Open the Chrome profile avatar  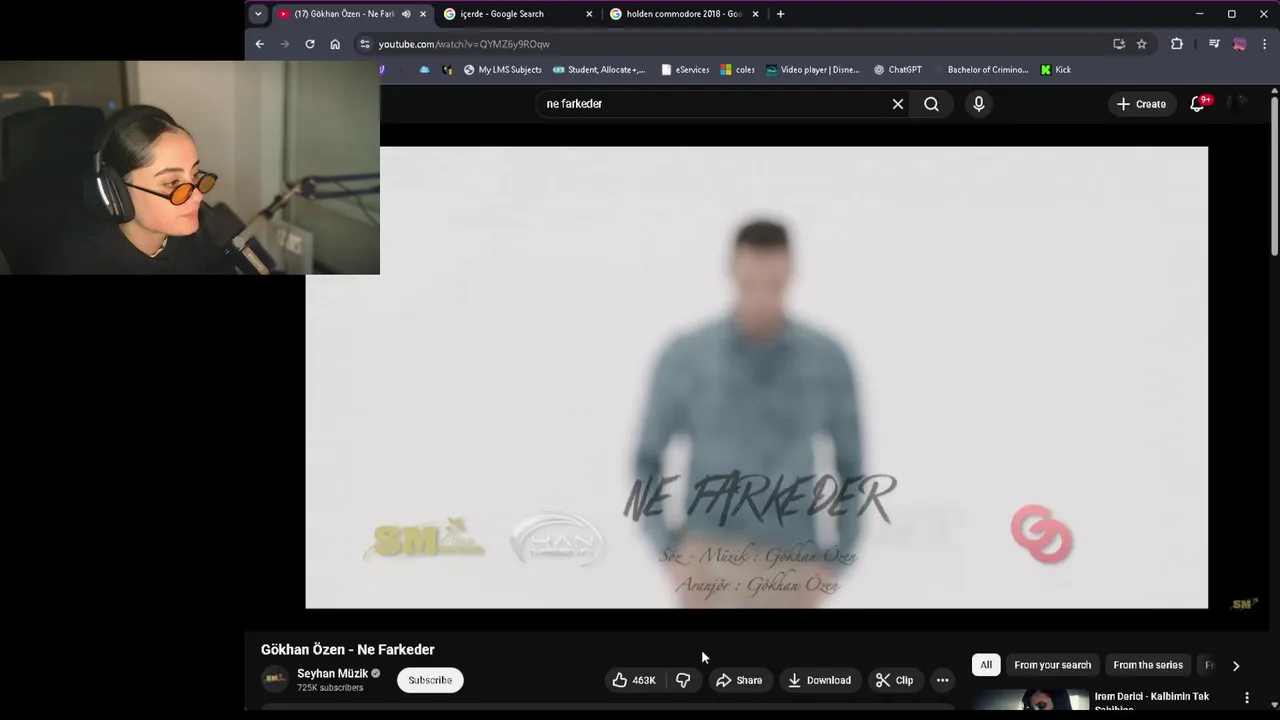tap(1240, 44)
